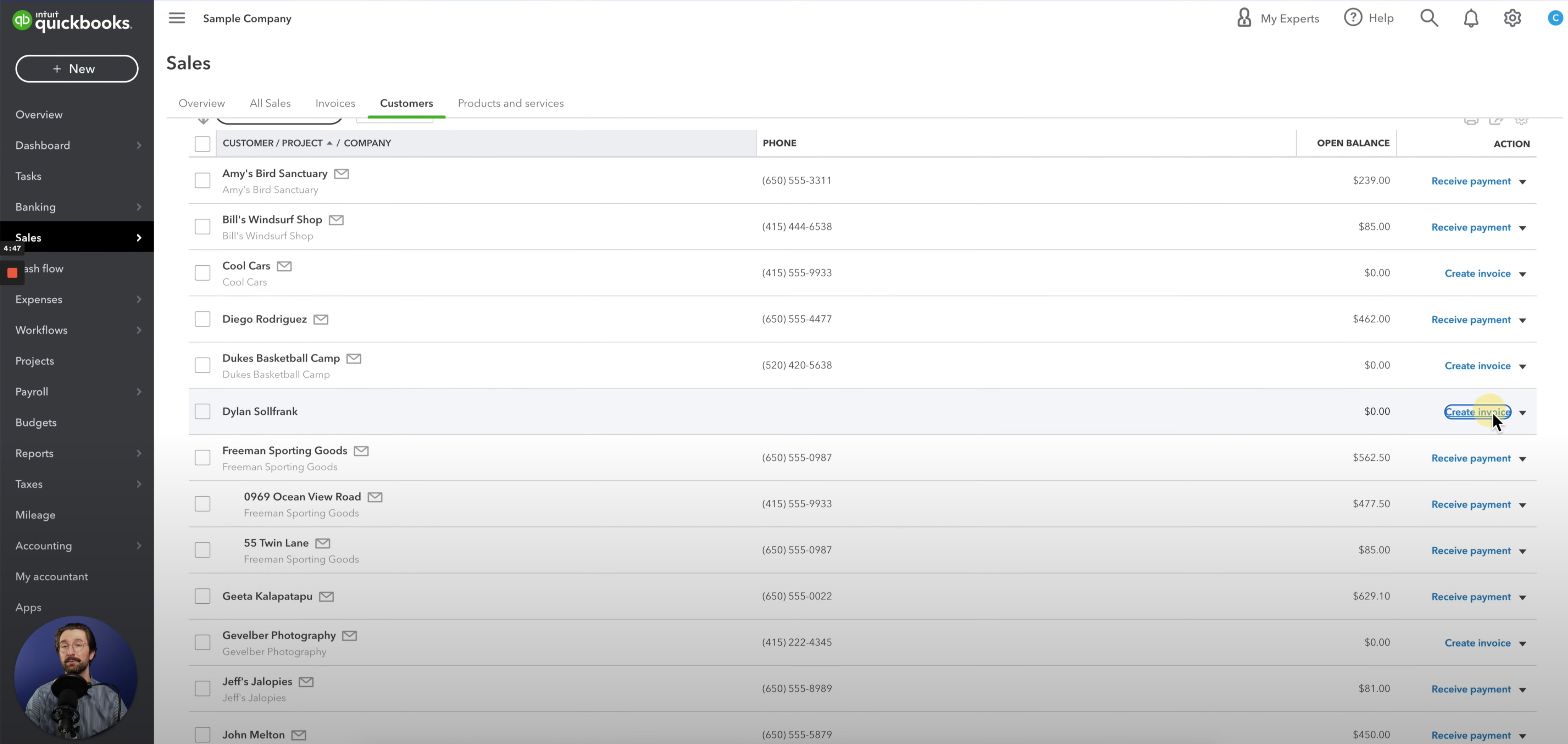Screen dimensions: 1568x744
Task: Open action dropdown arrow for Dylan Sollfrank
Action: coord(1523,413)
